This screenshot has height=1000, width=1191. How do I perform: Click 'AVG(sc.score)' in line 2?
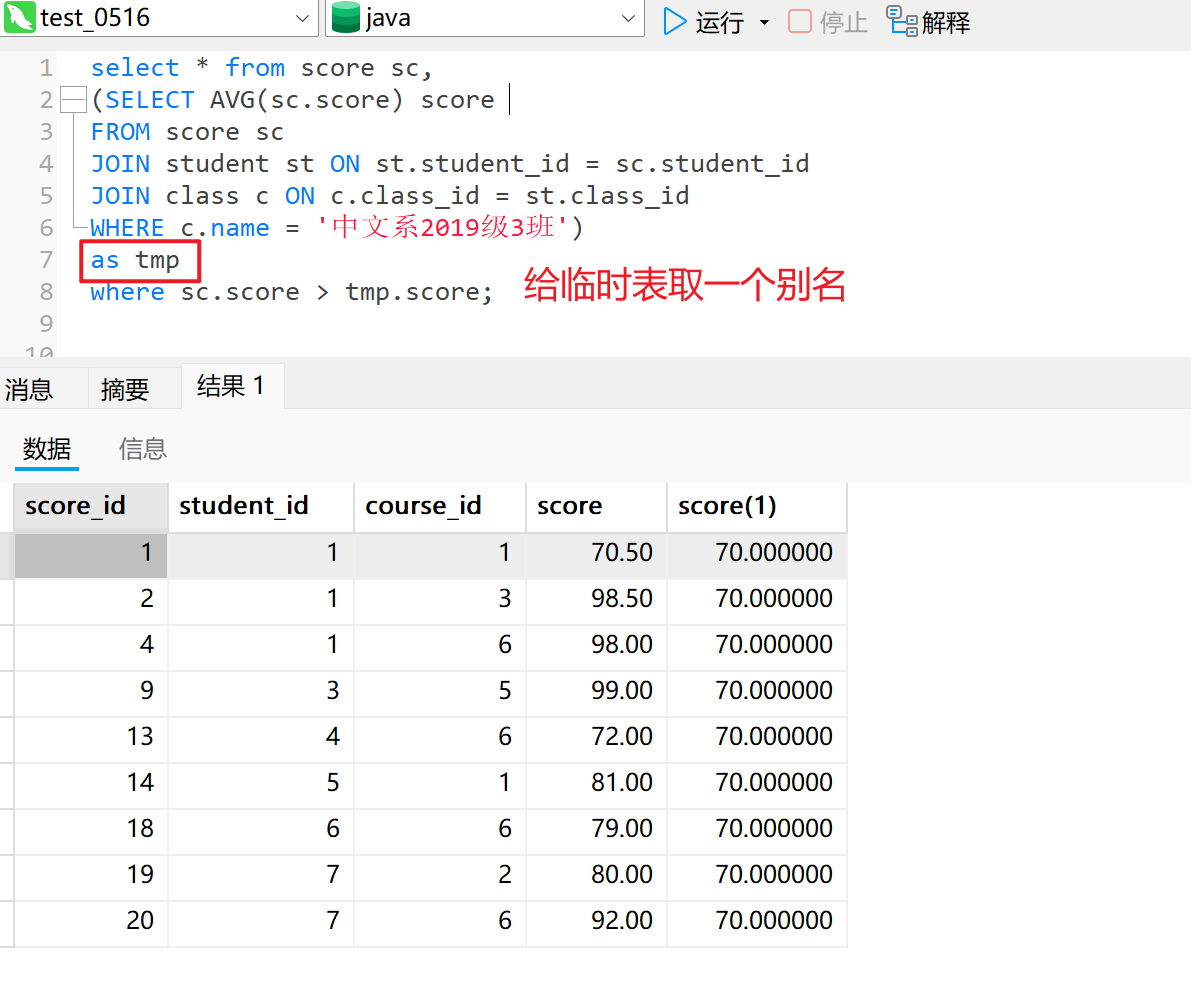pos(306,99)
